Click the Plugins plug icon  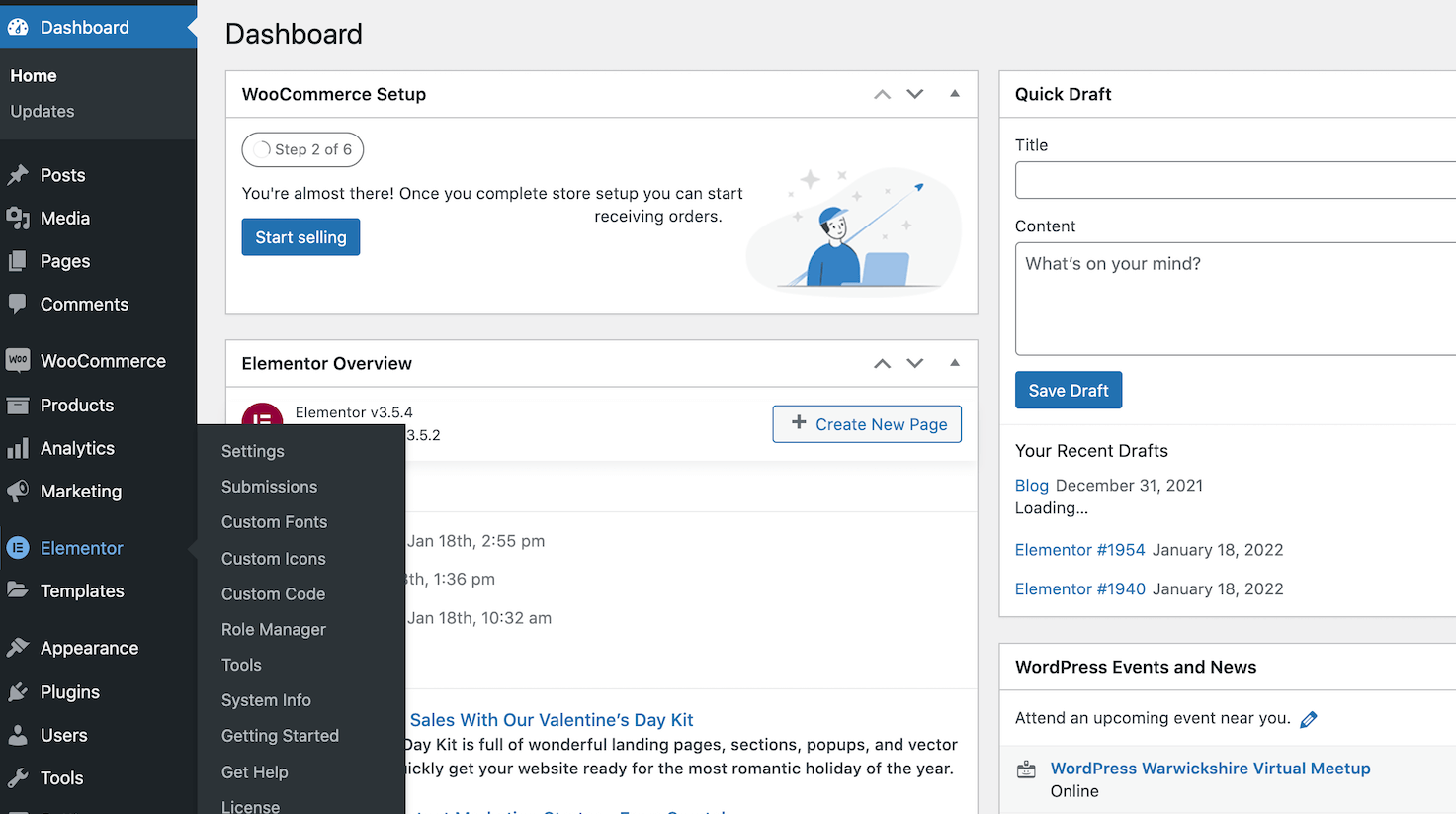tap(18, 692)
